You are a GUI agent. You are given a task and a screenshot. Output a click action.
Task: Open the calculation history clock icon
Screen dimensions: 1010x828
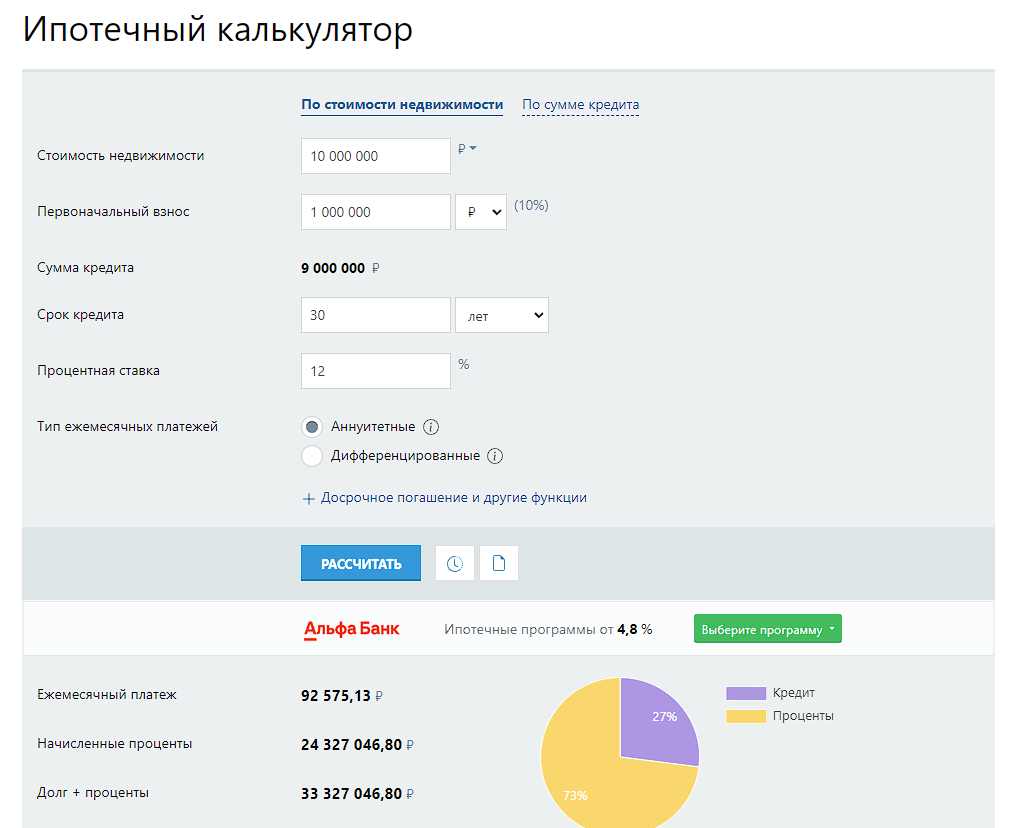(x=455, y=563)
